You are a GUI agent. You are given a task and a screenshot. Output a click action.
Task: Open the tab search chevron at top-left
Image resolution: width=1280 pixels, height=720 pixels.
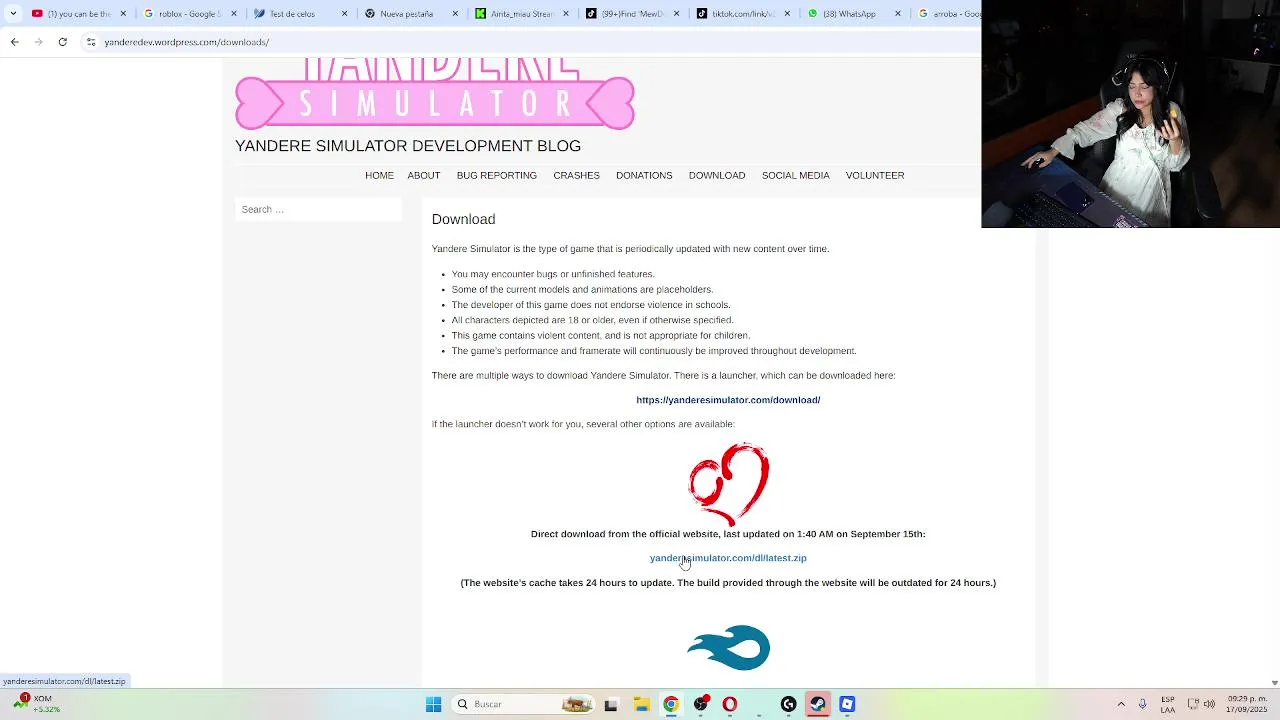[13, 14]
